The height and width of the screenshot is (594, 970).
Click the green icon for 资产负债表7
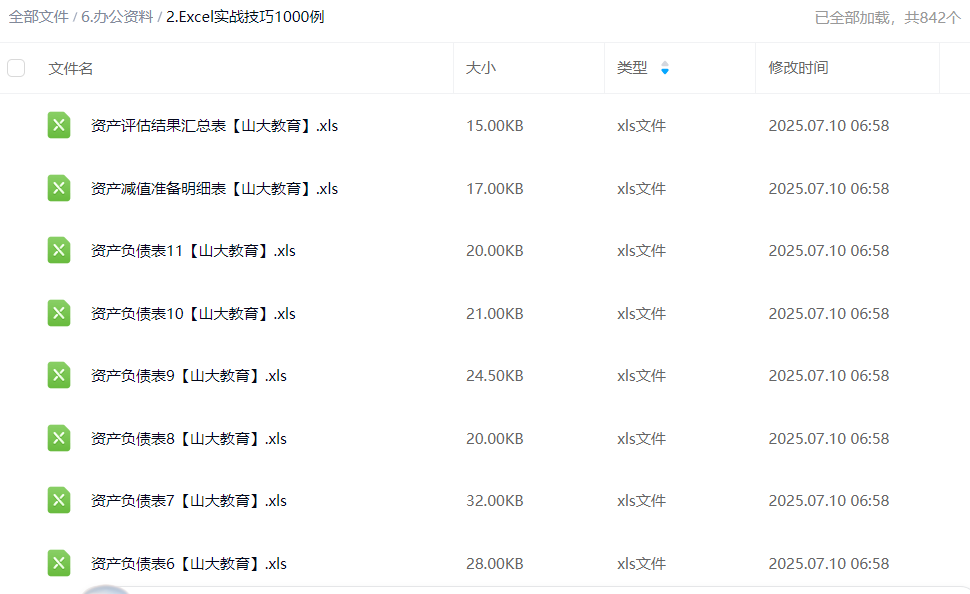pos(59,501)
